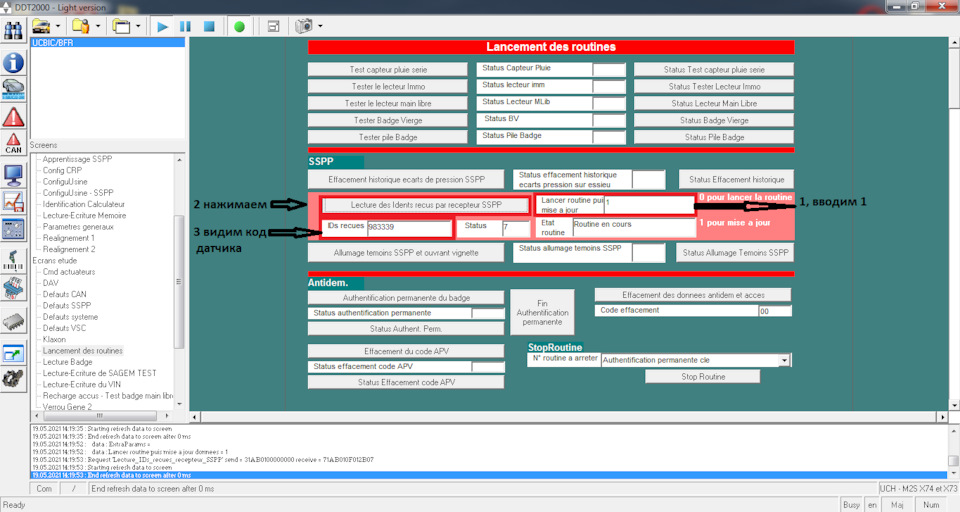Click Tester Badge Vierge button

tap(388, 120)
